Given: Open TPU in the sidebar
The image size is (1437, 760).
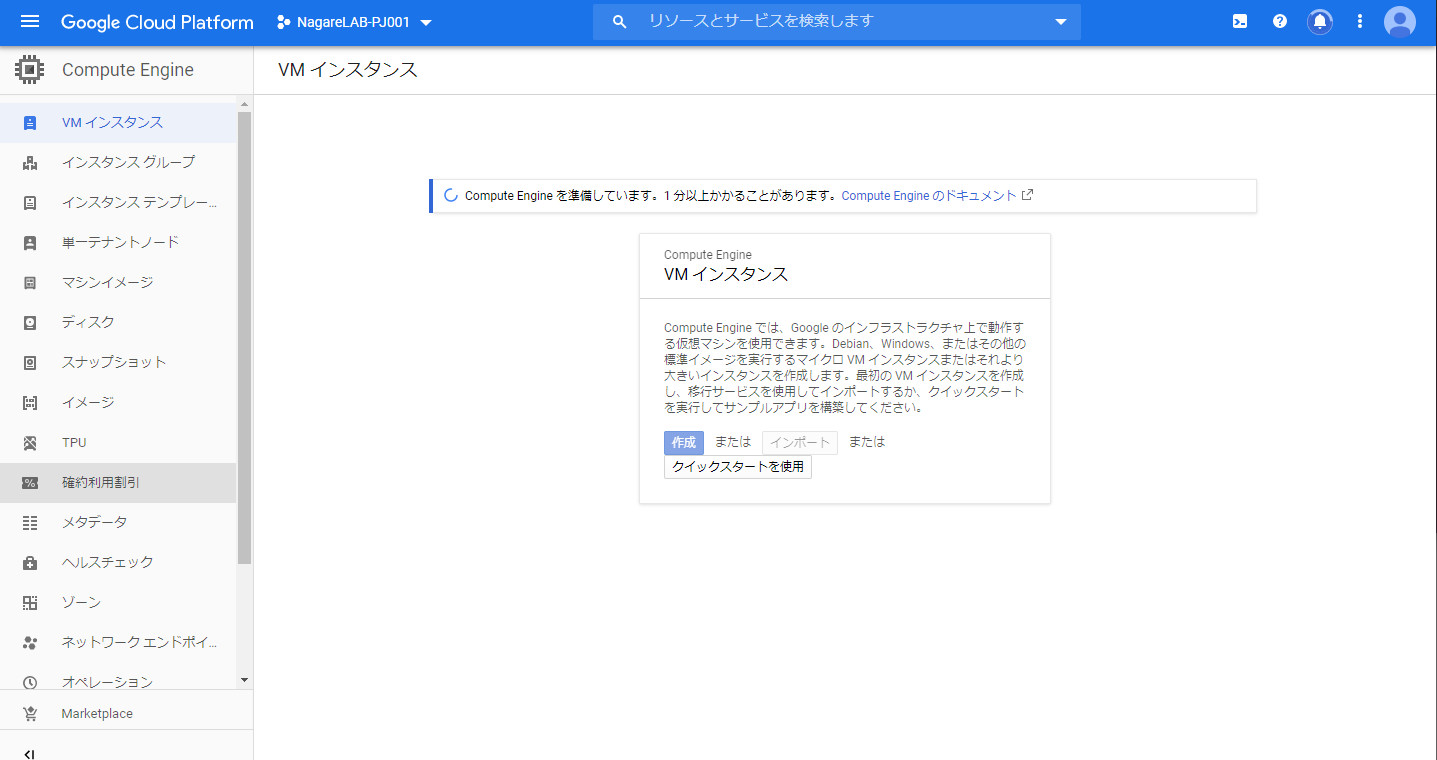Looking at the screenshot, I should click(118, 443).
